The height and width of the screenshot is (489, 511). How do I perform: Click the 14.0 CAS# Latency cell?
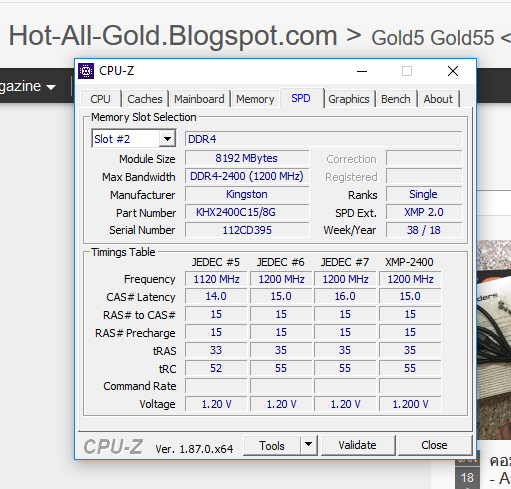pos(216,296)
